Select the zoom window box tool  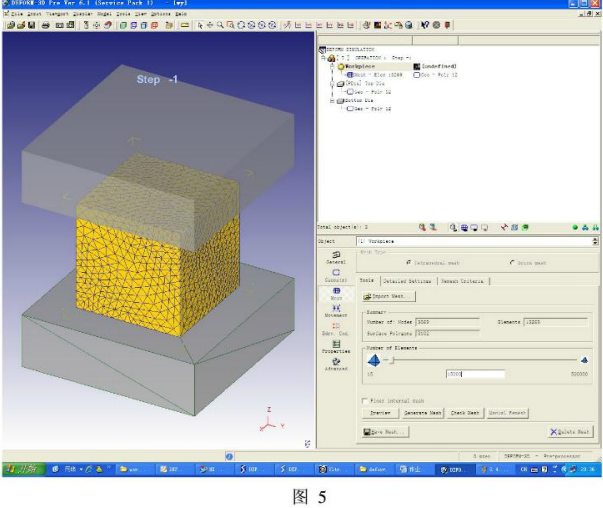(x=230, y=25)
